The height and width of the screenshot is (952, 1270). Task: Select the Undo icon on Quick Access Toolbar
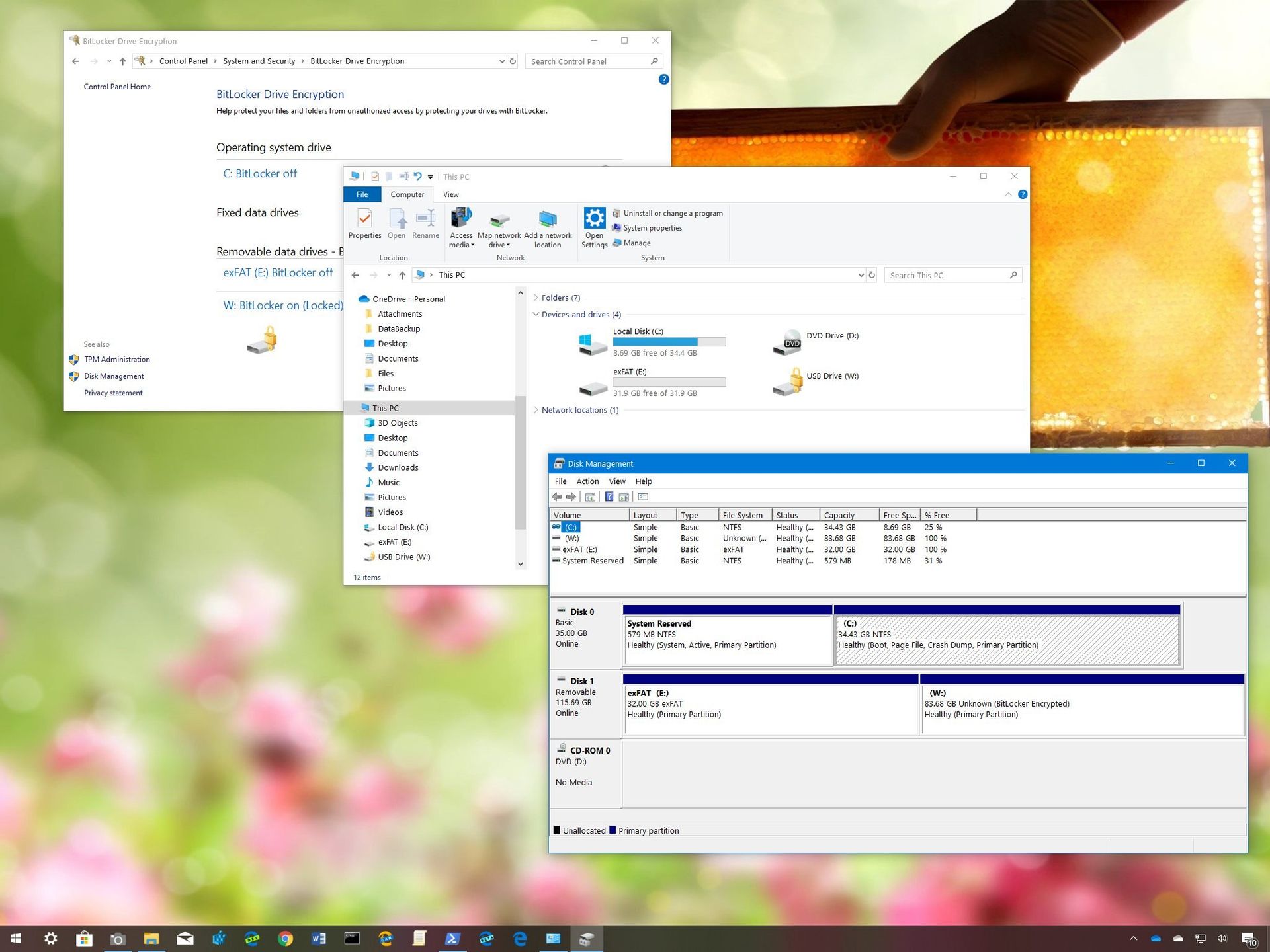tap(417, 177)
